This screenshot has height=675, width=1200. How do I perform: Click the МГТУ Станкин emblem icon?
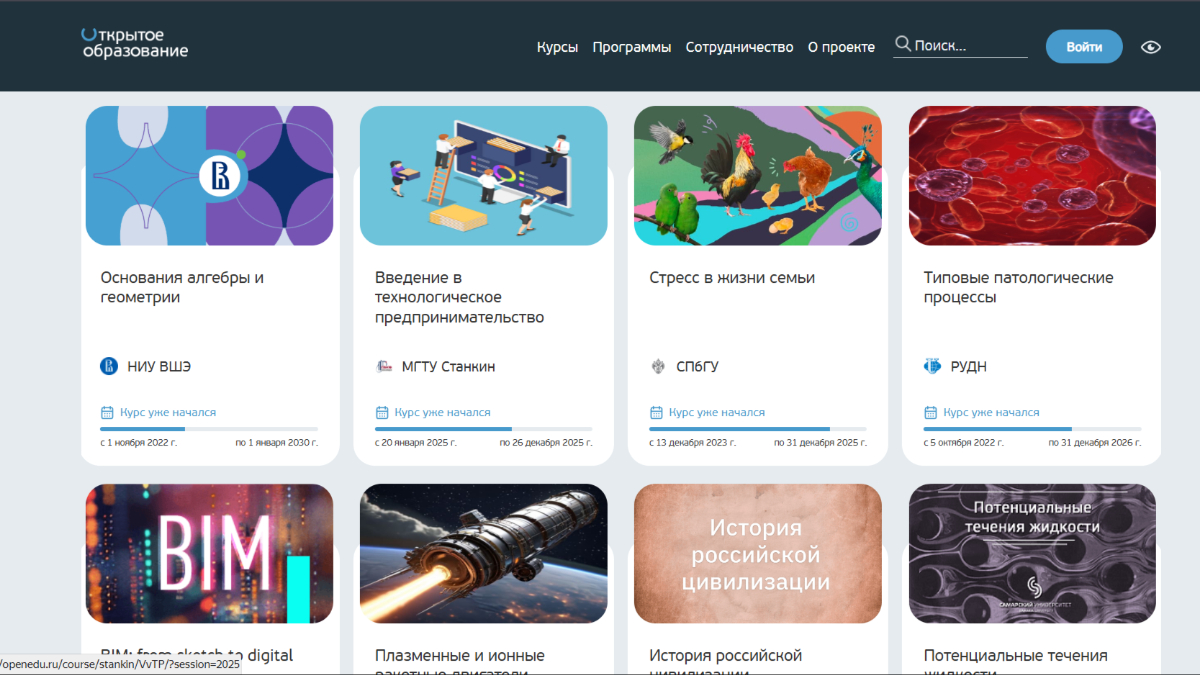pyautogui.click(x=382, y=366)
